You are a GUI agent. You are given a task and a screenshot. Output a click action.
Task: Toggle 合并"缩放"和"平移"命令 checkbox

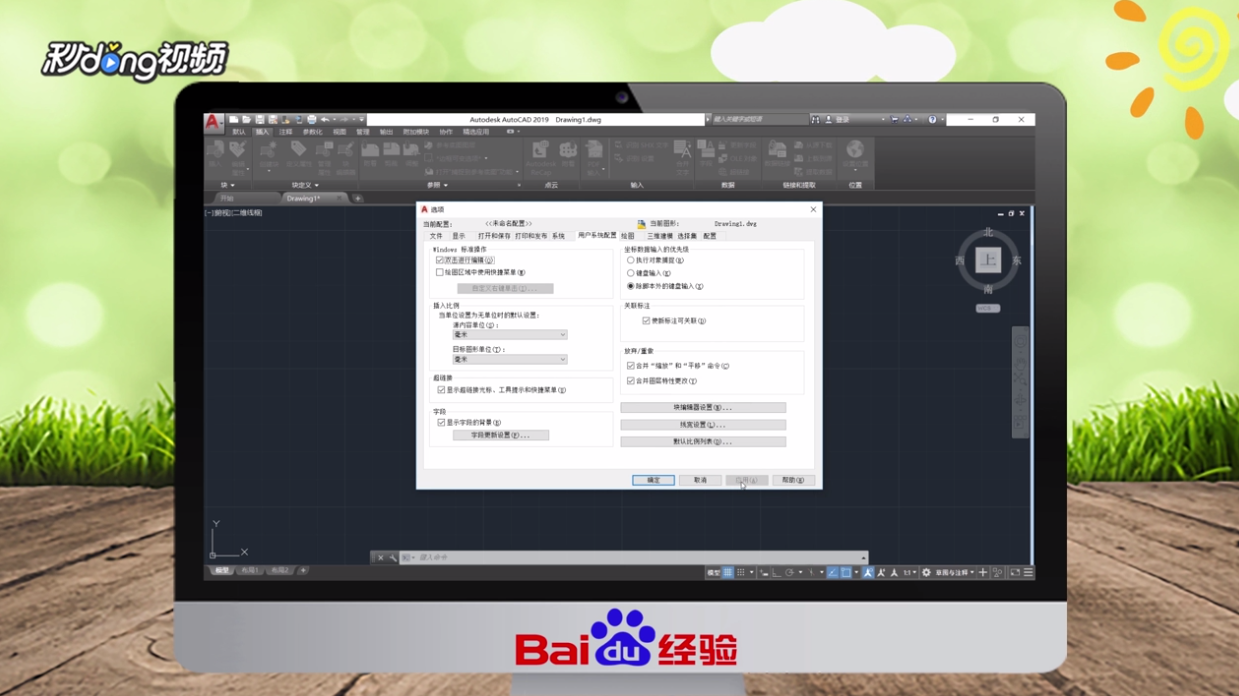631,366
